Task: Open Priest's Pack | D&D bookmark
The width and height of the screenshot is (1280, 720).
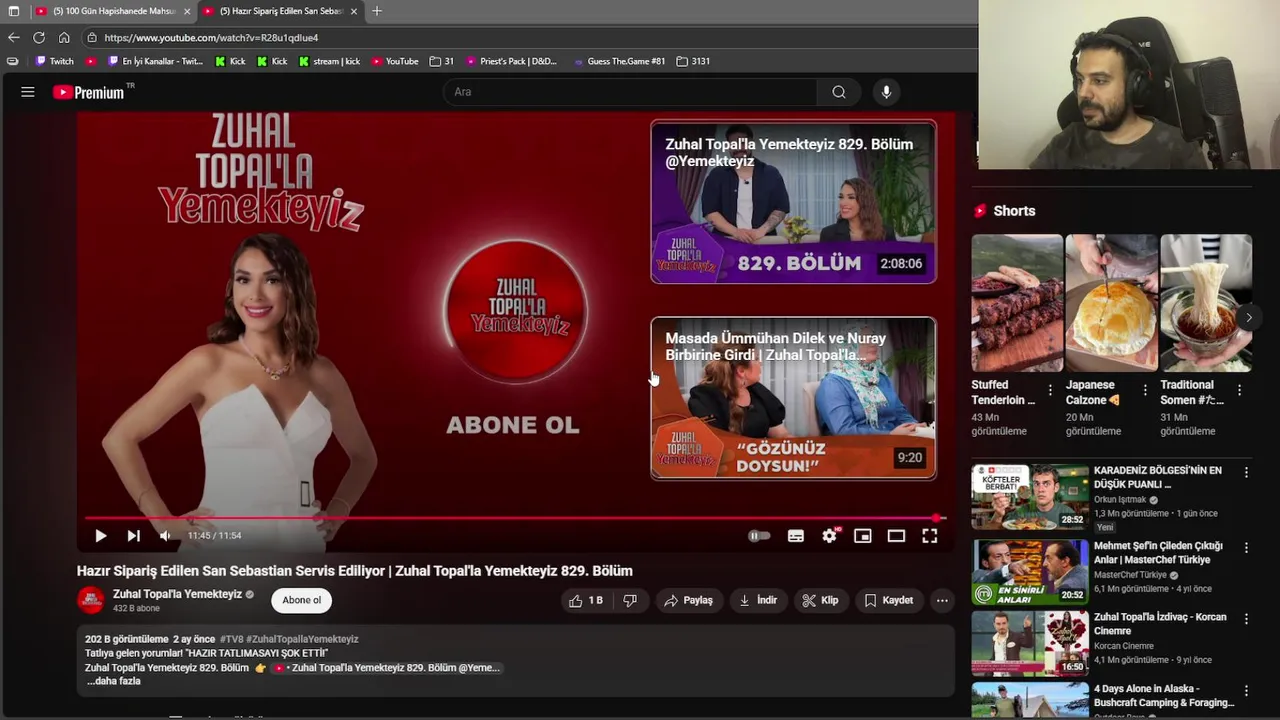Action: click(x=511, y=61)
